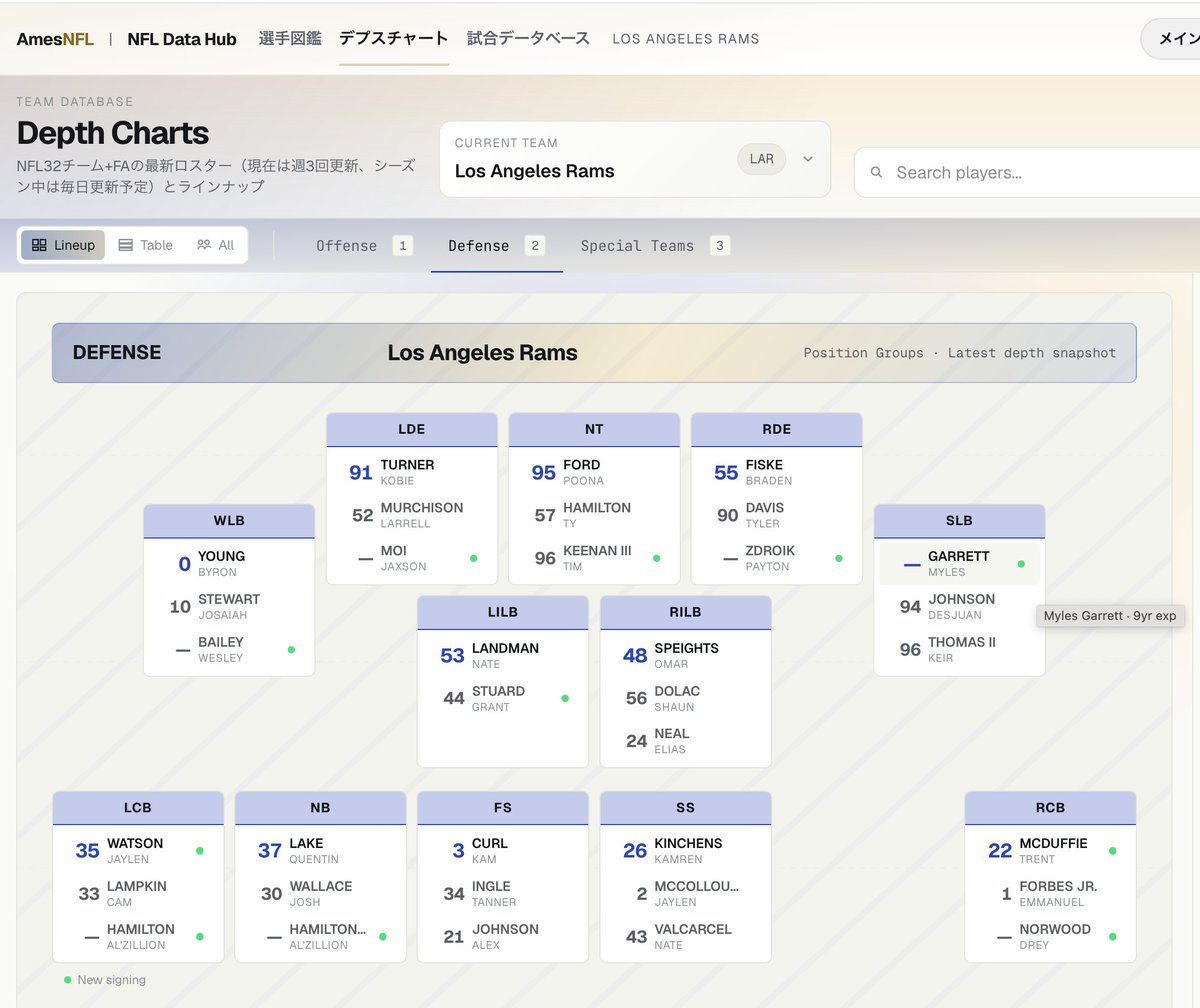Image resolution: width=1200 pixels, height=1008 pixels.
Task: Click the Search players input field
Action: pos(1027,172)
